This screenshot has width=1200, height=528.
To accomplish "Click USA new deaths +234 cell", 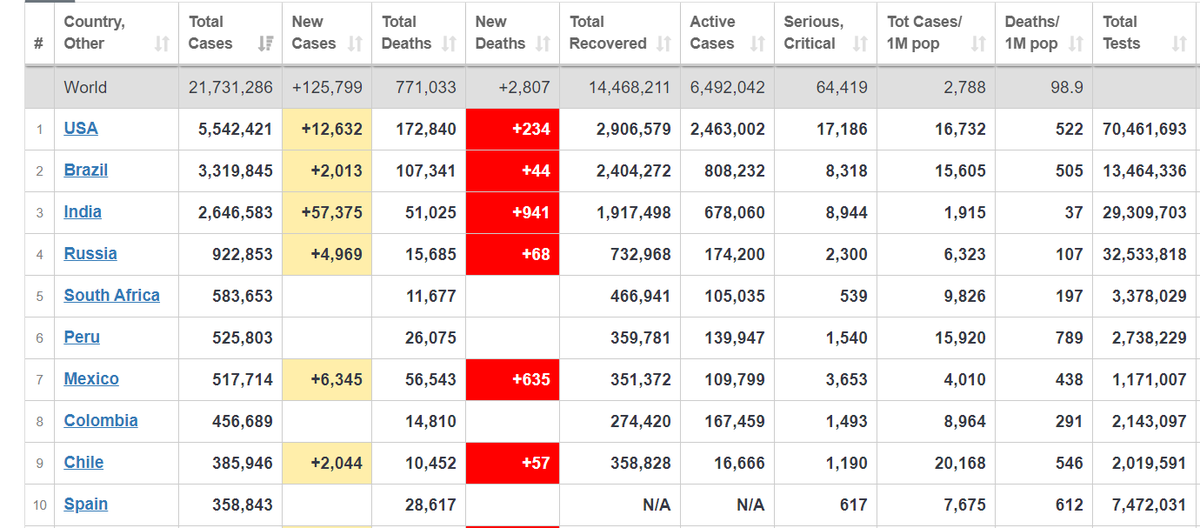I will [513, 129].
